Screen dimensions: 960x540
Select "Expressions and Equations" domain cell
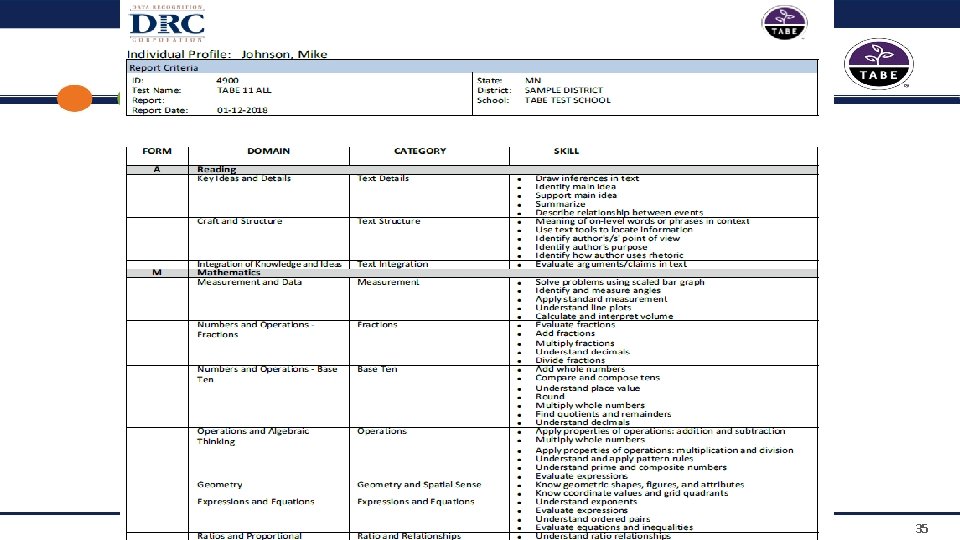coord(255,501)
